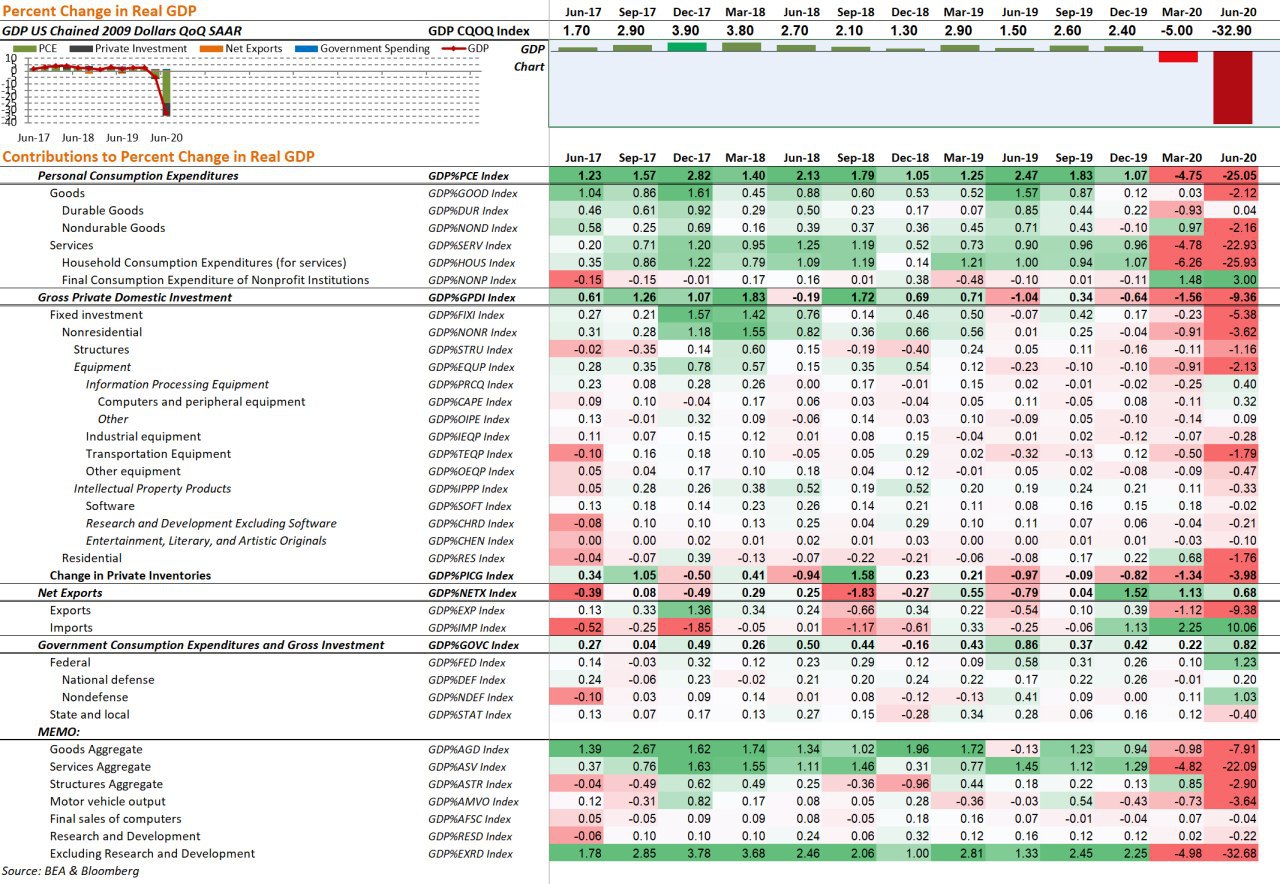Select the 1.52 Net Exports Dec-19 cell
The height and width of the screenshot is (884, 1280).
point(1124,593)
